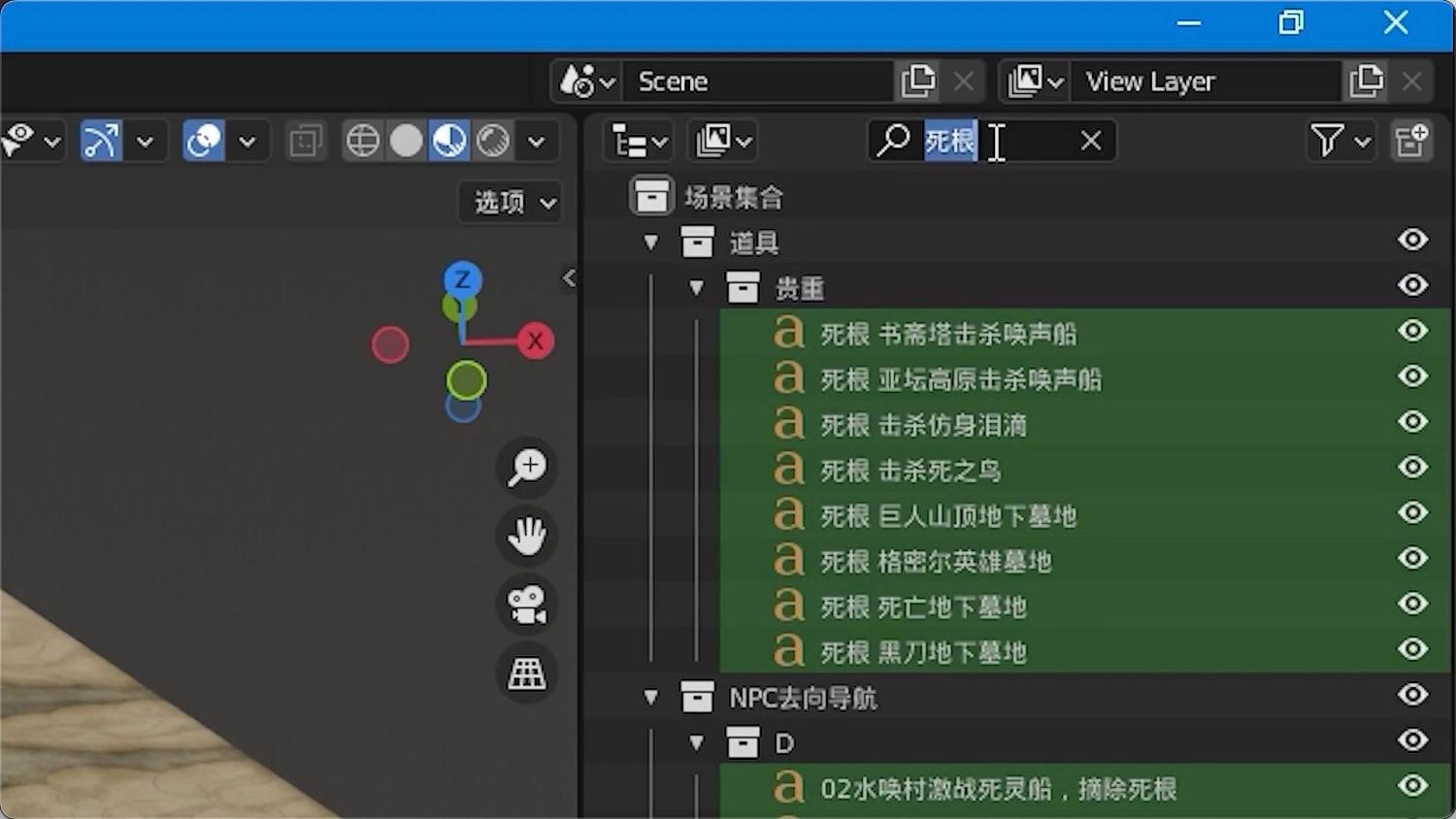Click the zoom magnifier icon in the viewport
The width and height of the screenshot is (1456, 819).
(x=525, y=468)
